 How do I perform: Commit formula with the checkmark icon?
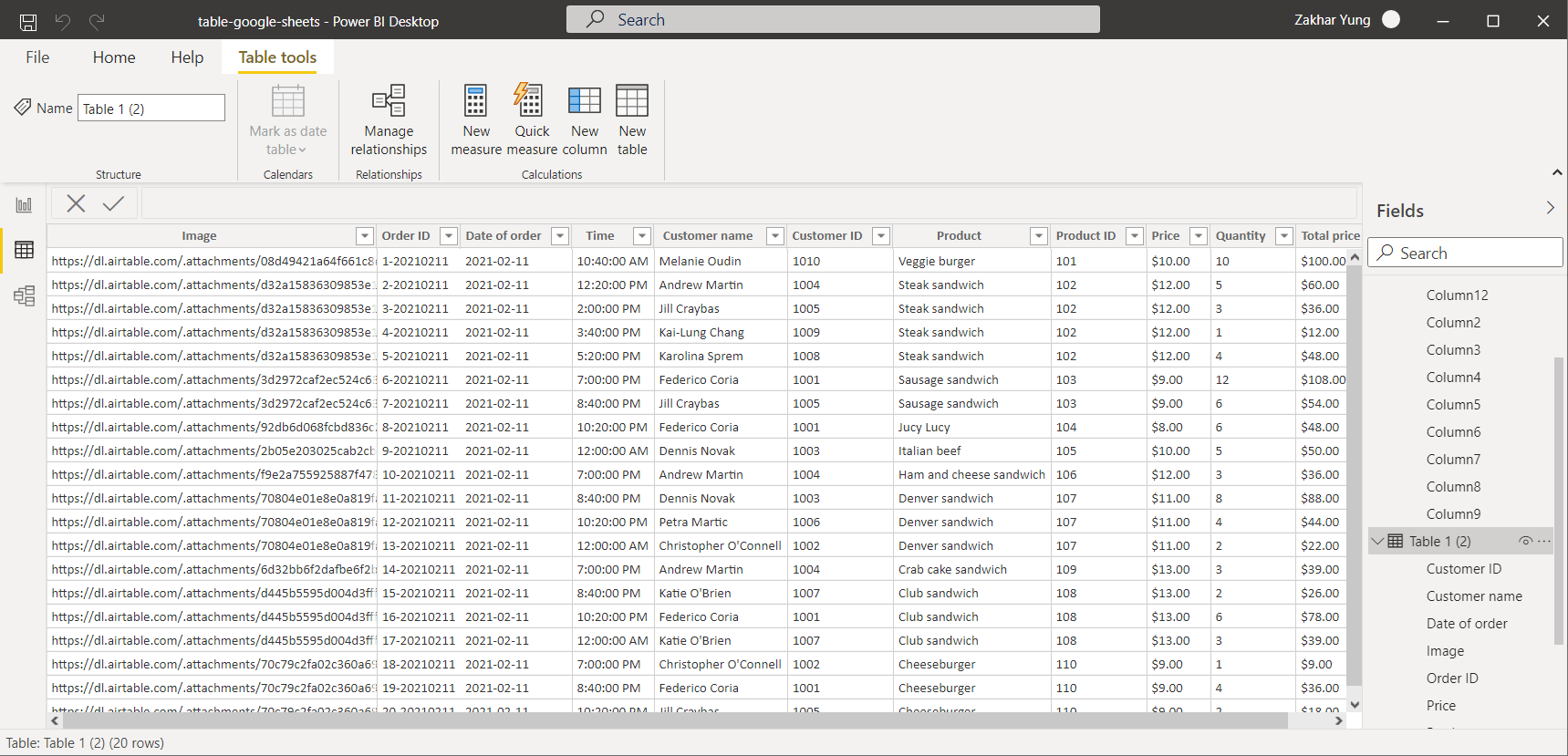point(113,203)
